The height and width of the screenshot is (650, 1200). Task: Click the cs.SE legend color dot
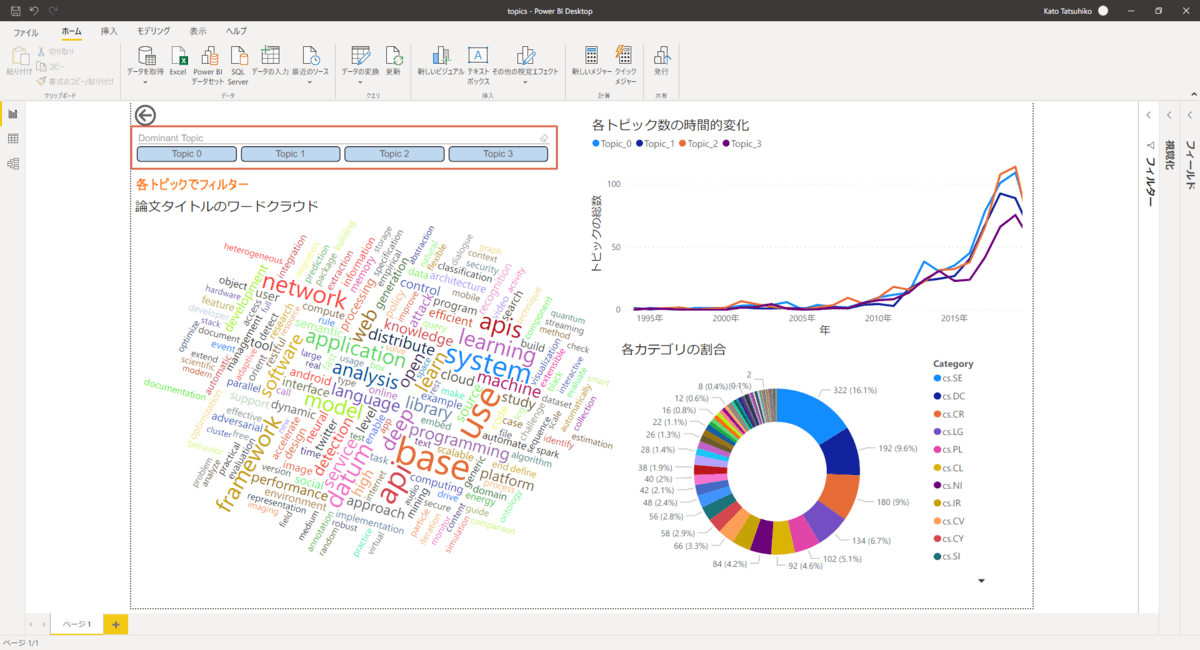936,378
